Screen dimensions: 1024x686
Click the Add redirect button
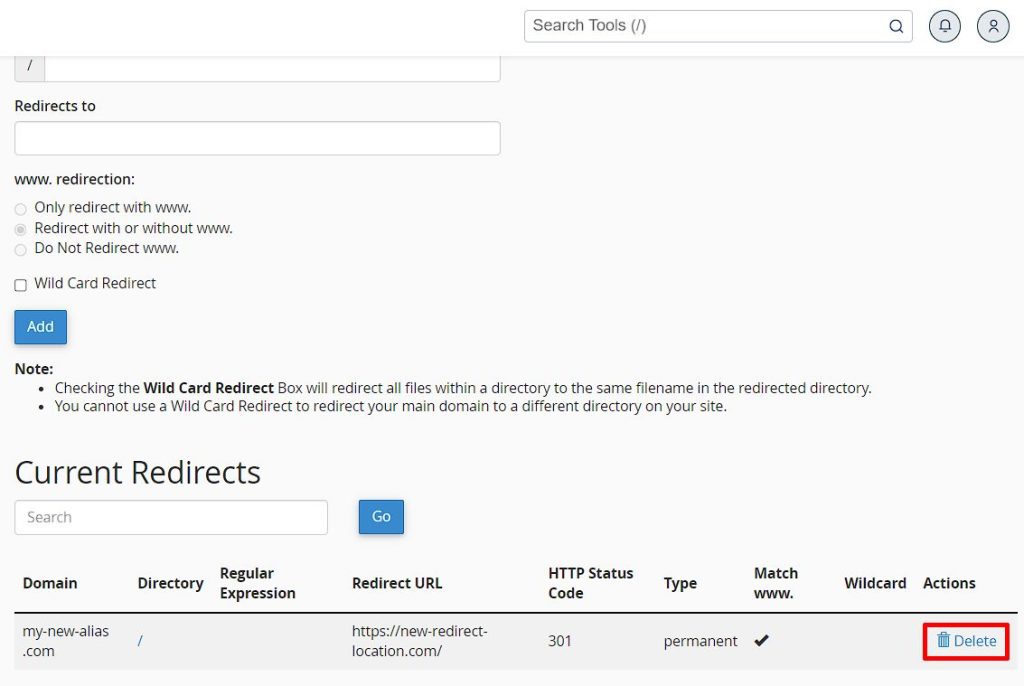tap(40, 327)
